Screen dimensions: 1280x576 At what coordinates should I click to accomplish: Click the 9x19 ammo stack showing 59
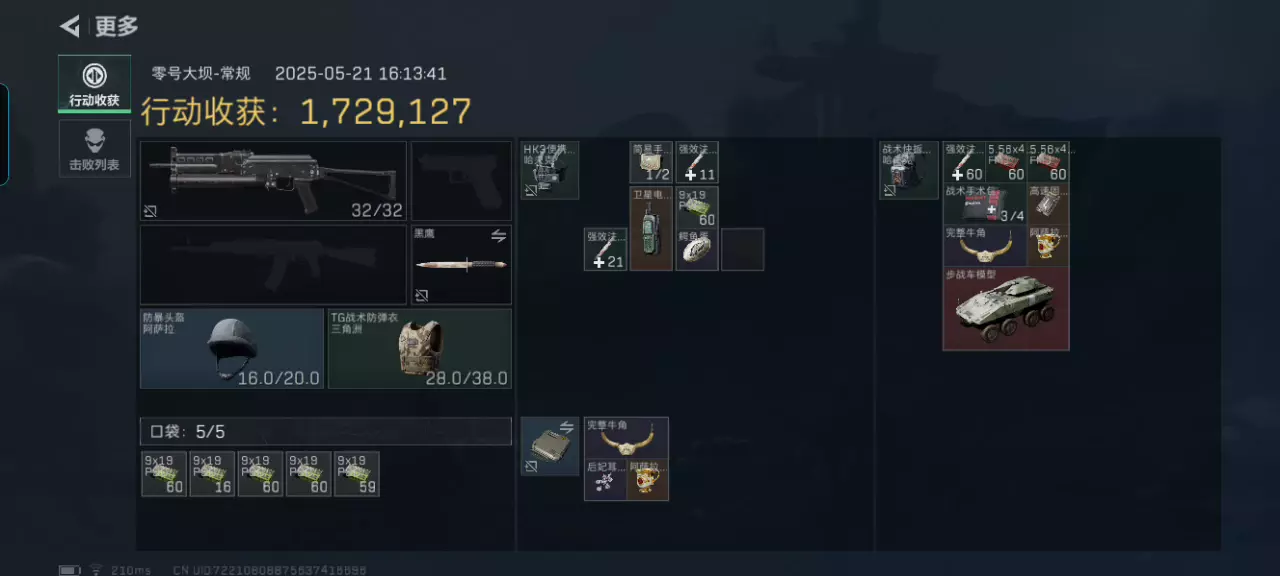point(356,474)
